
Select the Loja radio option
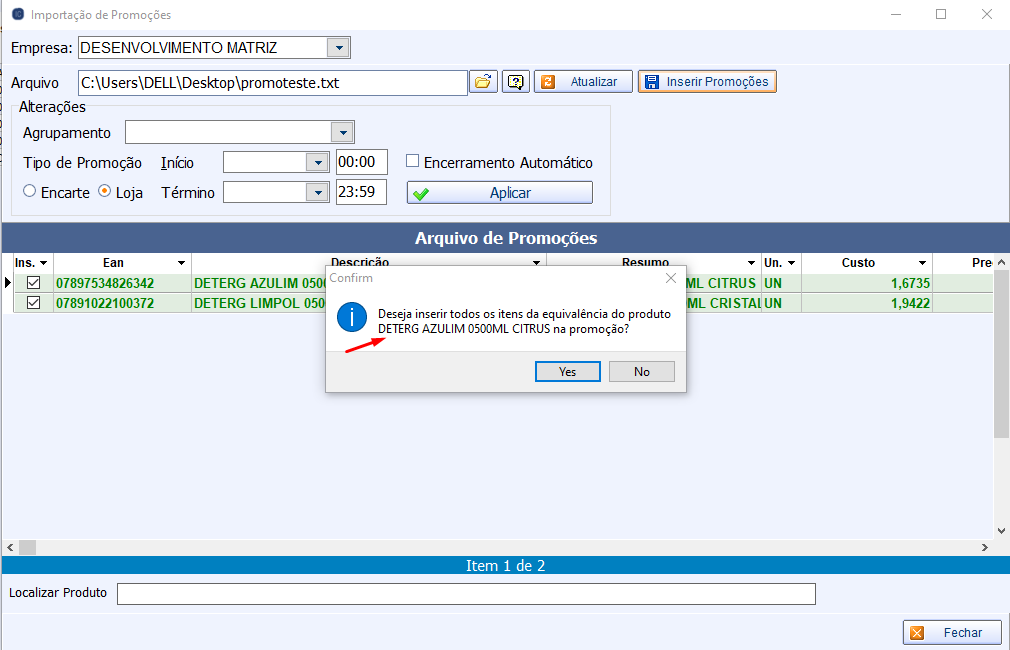pos(104,192)
